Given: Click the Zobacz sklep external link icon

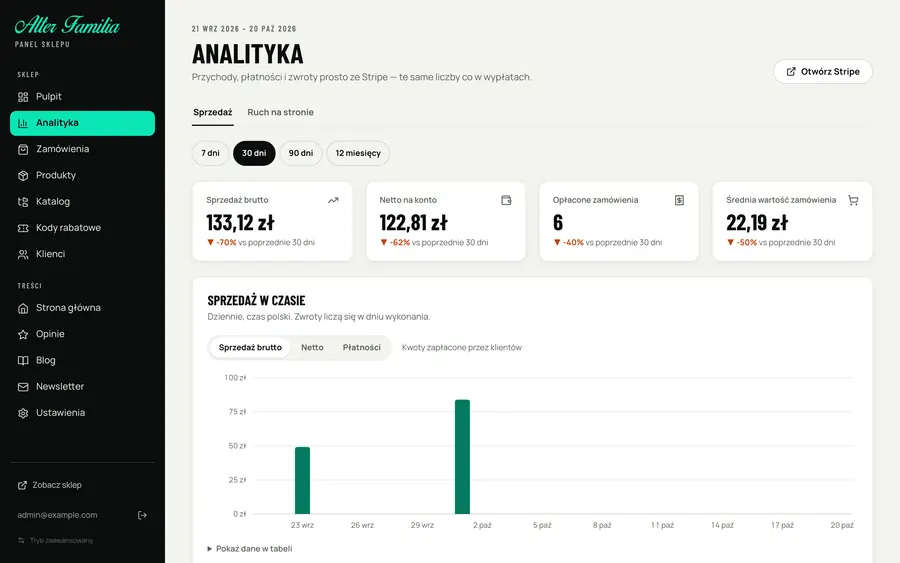Looking at the screenshot, I should 22,486.
